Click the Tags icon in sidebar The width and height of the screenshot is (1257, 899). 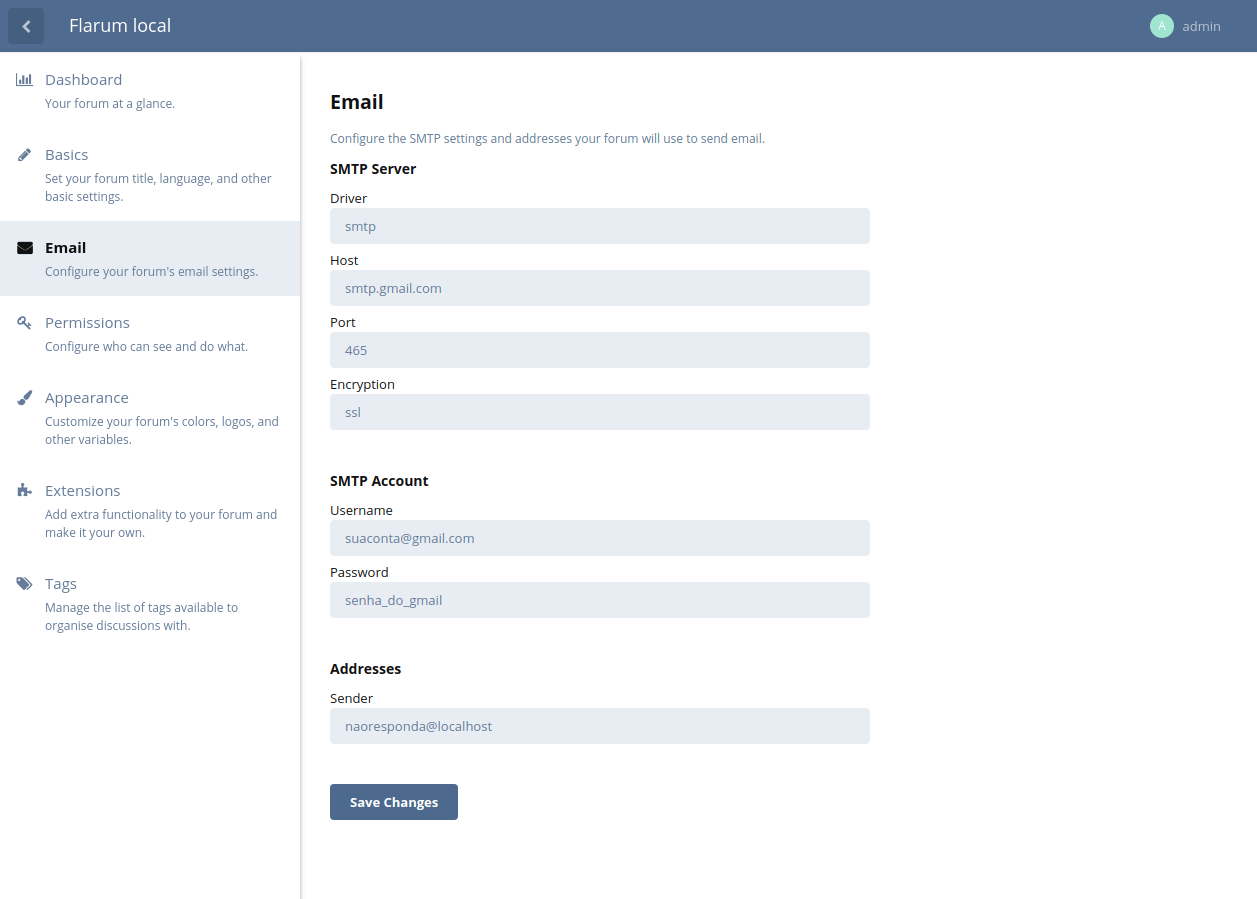pyautogui.click(x=24, y=584)
